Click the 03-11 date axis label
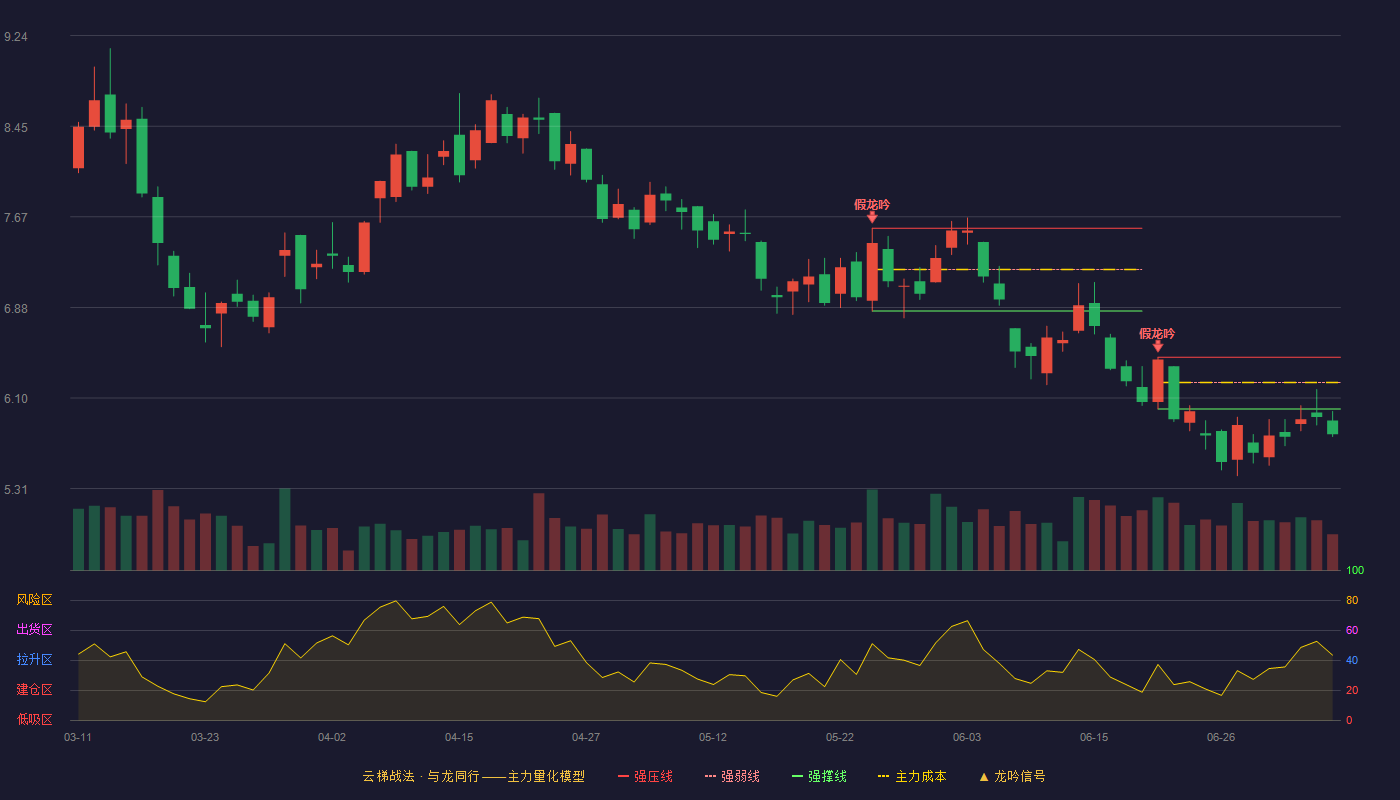The image size is (1400, 800). (x=78, y=737)
